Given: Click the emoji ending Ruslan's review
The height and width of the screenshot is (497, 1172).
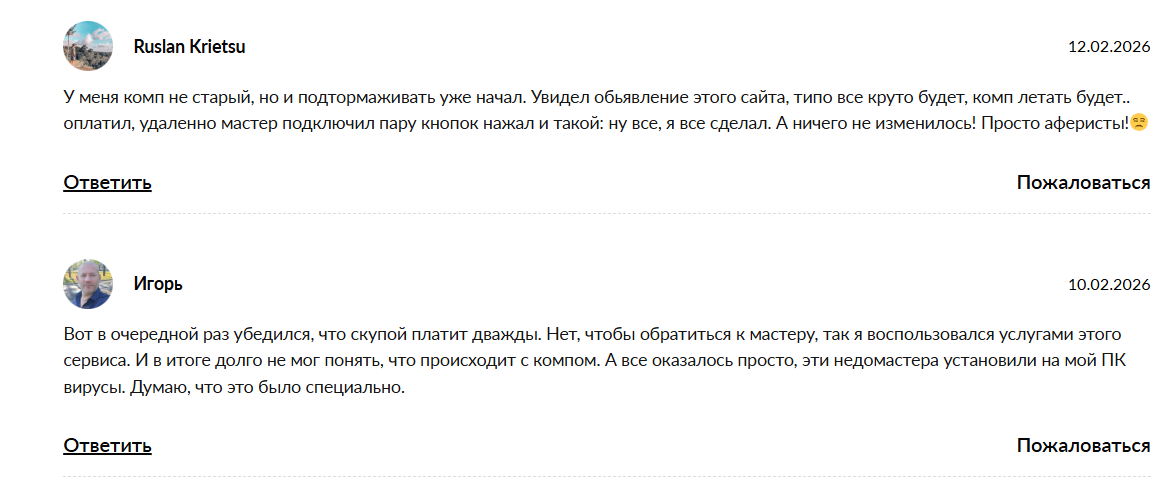Looking at the screenshot, I should pyautogui.click(x=1138, y=124).
